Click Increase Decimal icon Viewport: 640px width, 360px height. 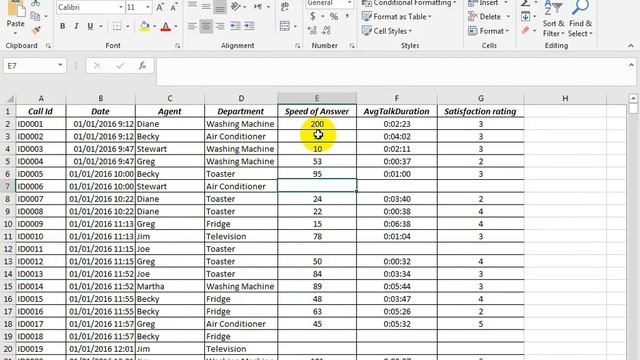click(x=312, y=30)
